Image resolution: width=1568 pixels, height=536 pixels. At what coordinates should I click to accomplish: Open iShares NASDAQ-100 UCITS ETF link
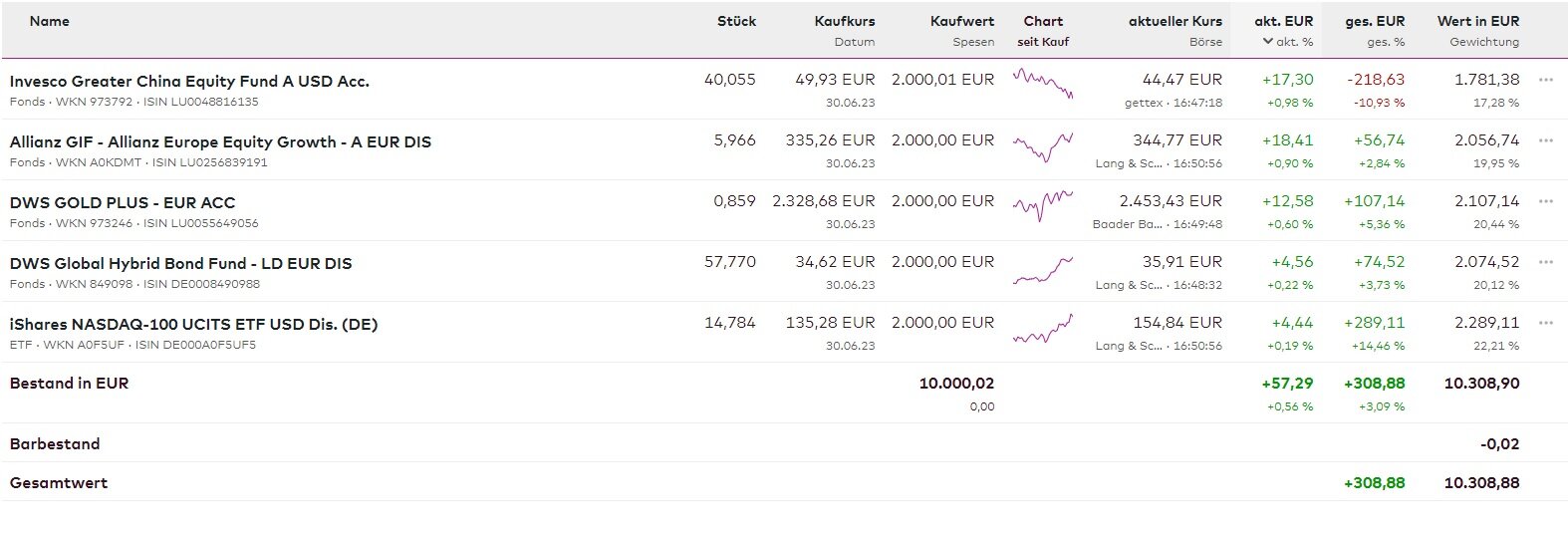point(193,325)
